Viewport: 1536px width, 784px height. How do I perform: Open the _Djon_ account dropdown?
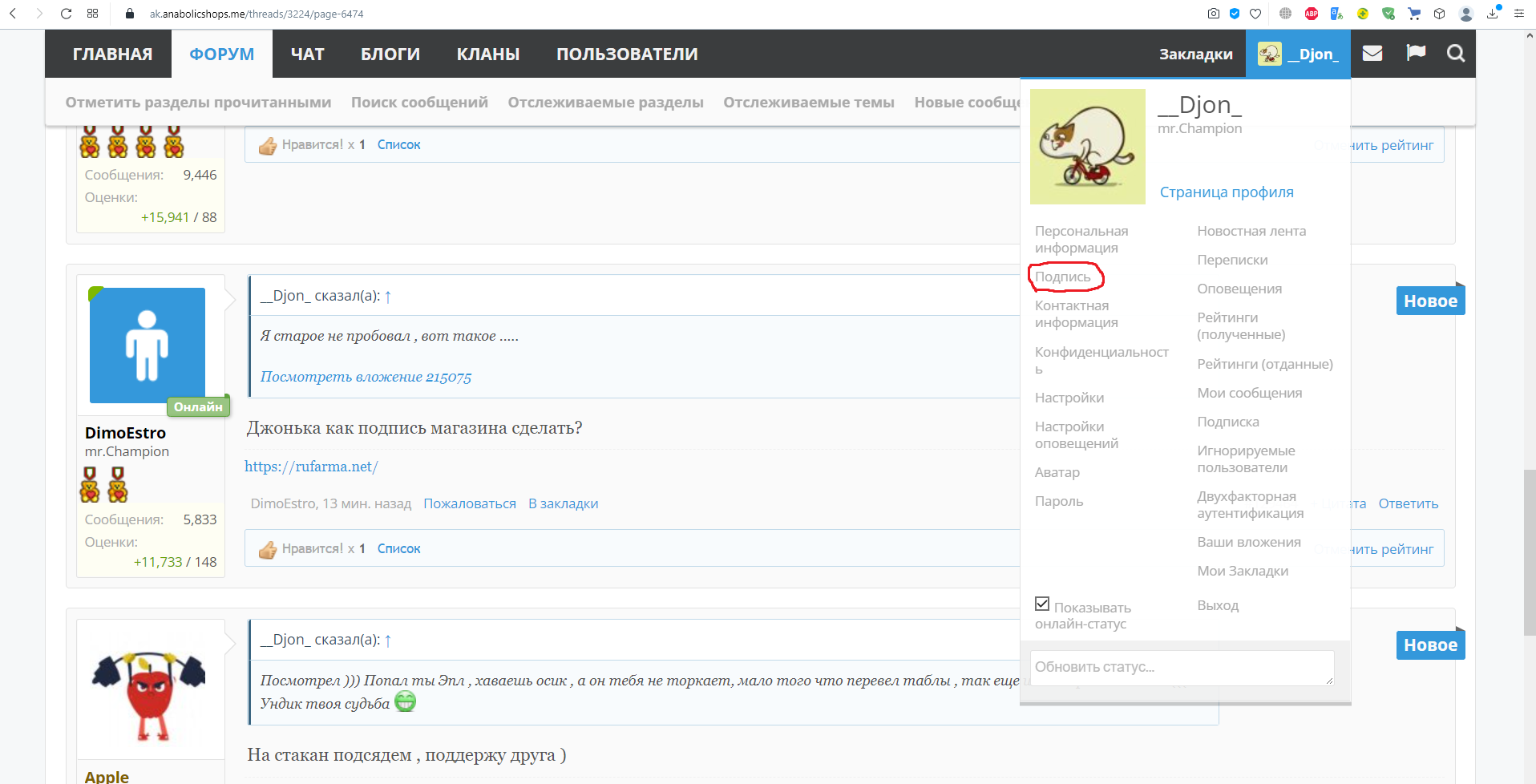click(x=1298, y=54)
